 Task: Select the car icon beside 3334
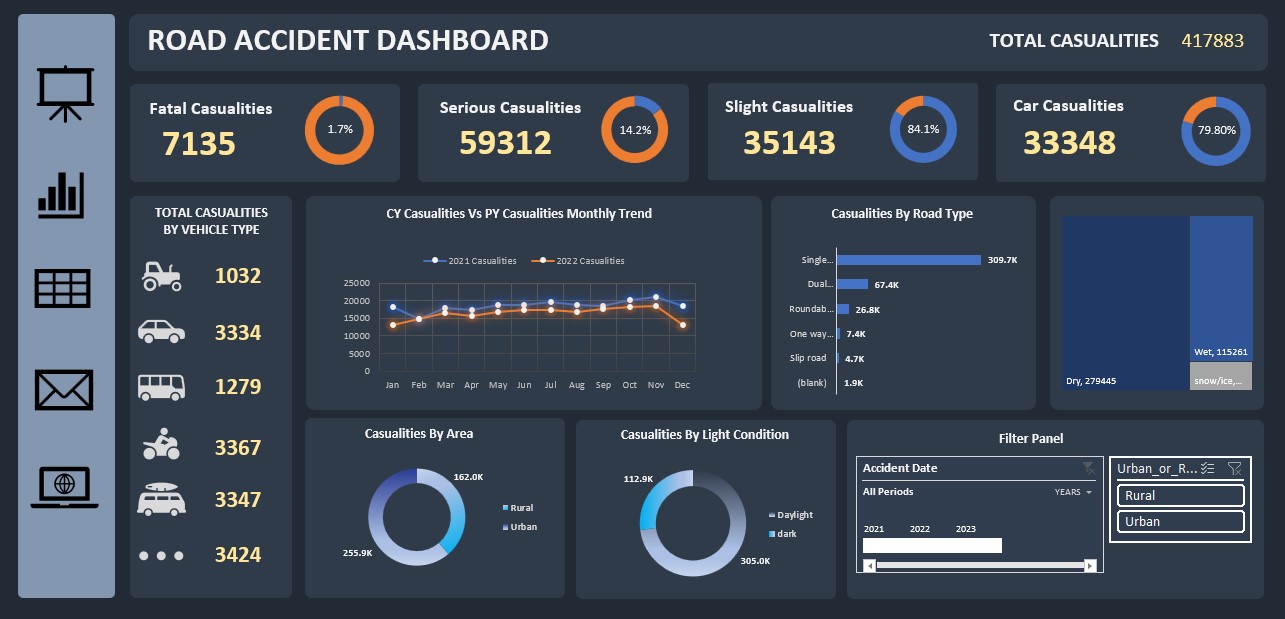[x=161, y=332]
